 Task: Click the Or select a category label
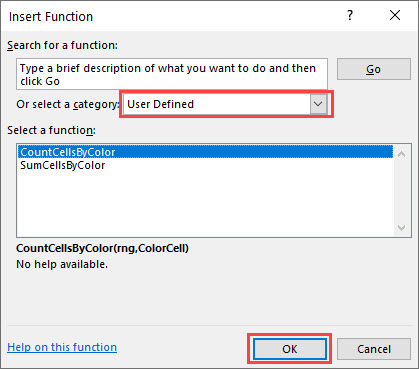(x=68, y=104)
